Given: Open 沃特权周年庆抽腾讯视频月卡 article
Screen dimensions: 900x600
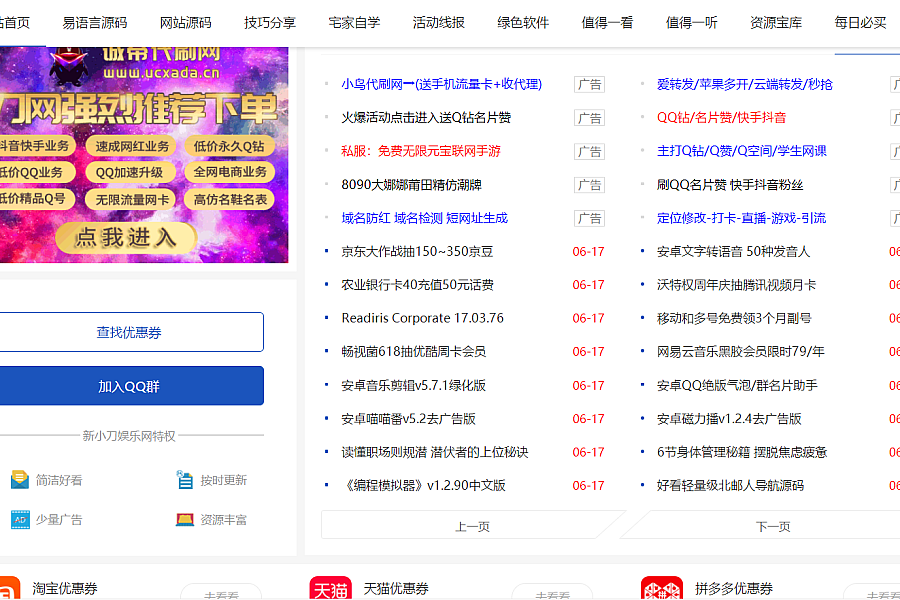Looking at the screenshot, I should pos(736,284).
